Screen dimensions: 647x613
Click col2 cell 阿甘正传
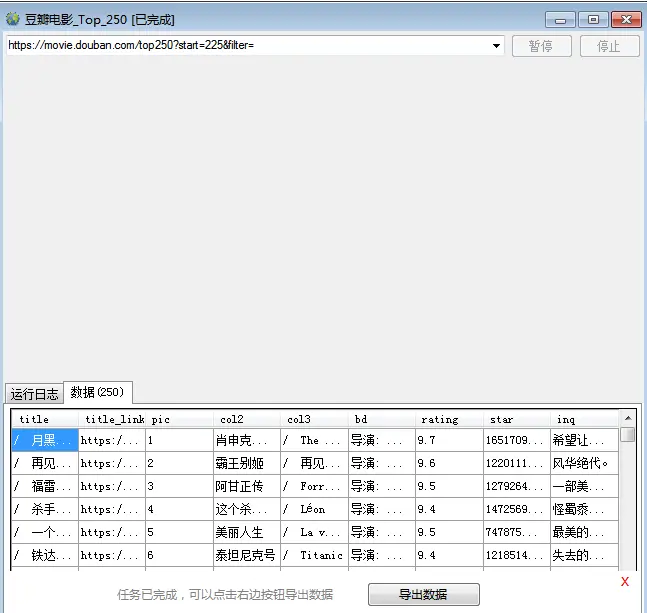tap(247, 486)
